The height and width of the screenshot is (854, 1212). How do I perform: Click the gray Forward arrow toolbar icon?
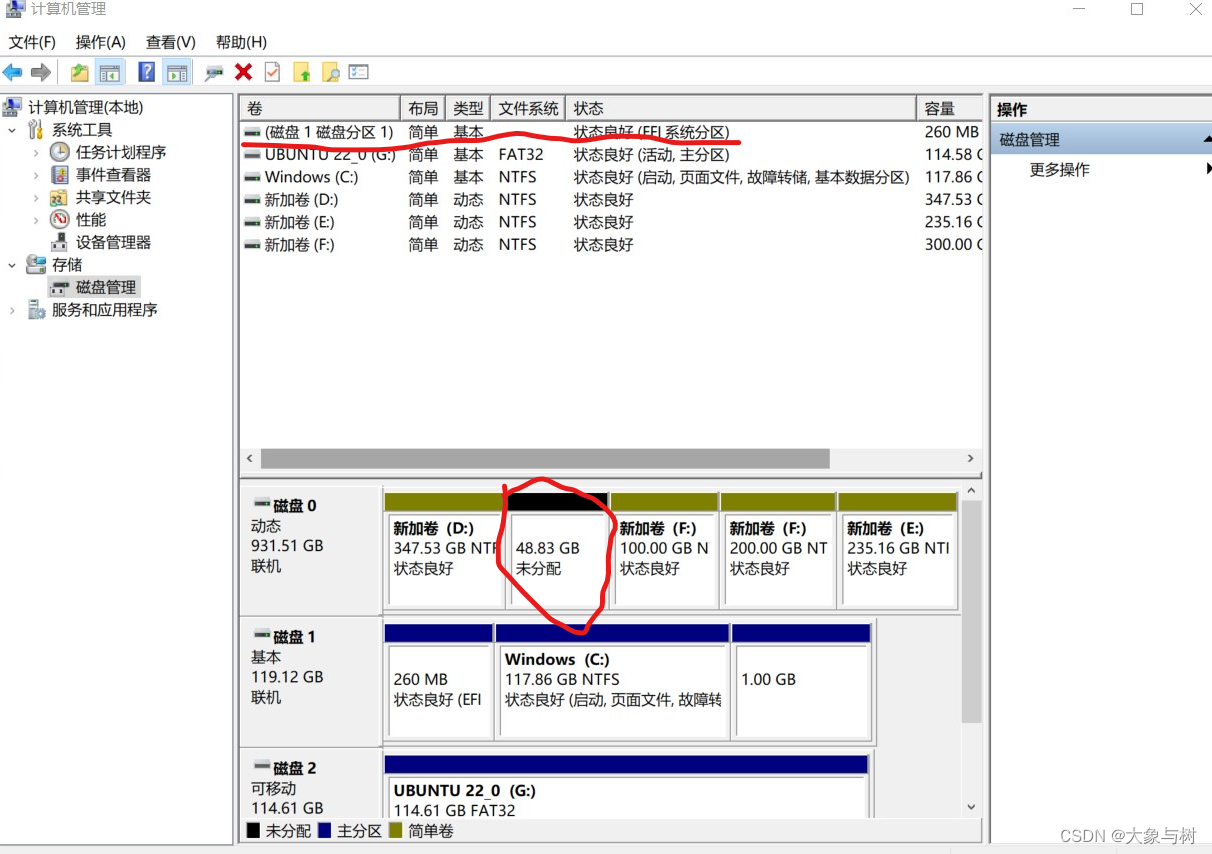[41, 72]
